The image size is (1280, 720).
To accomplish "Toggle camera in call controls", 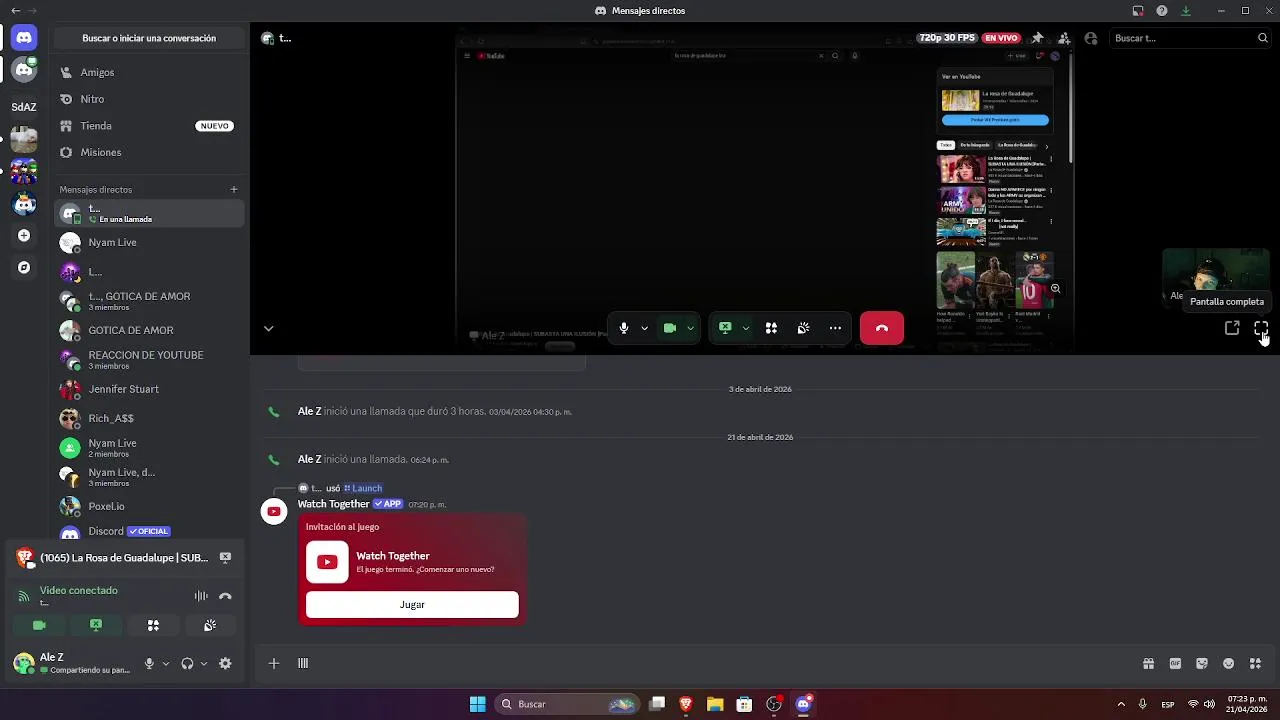I will (670, 328).
